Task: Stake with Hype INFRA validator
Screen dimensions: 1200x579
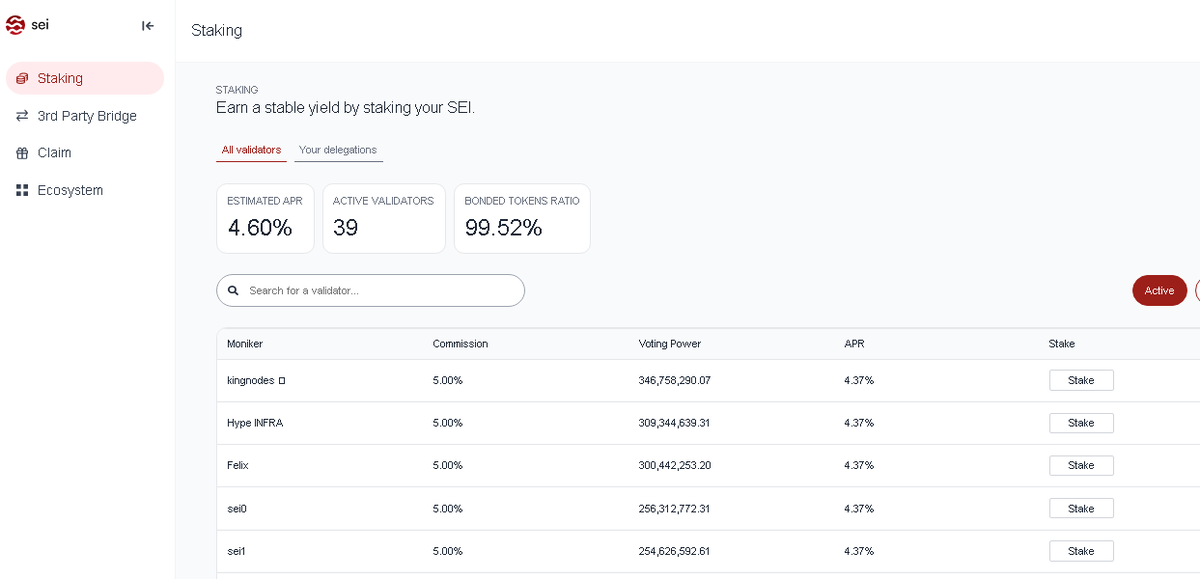Action: click(x=1081, y=423)
